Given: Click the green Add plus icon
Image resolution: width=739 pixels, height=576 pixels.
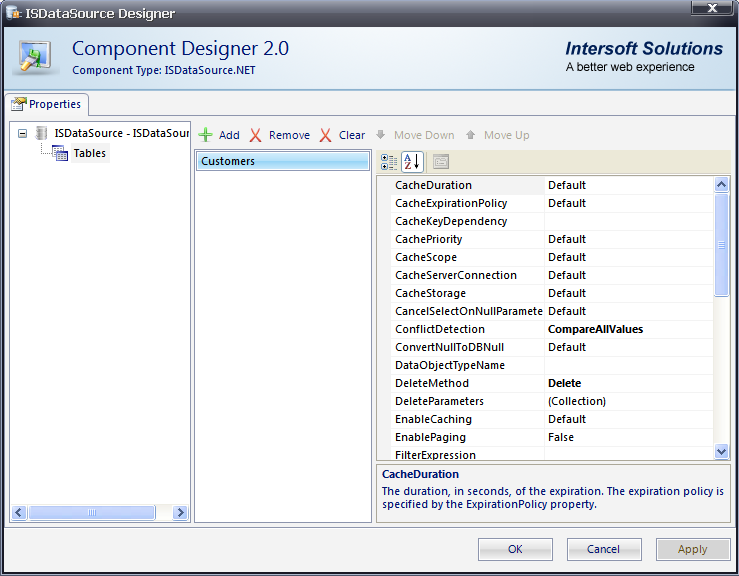Looking at the screenshot, I should point(206,135).
